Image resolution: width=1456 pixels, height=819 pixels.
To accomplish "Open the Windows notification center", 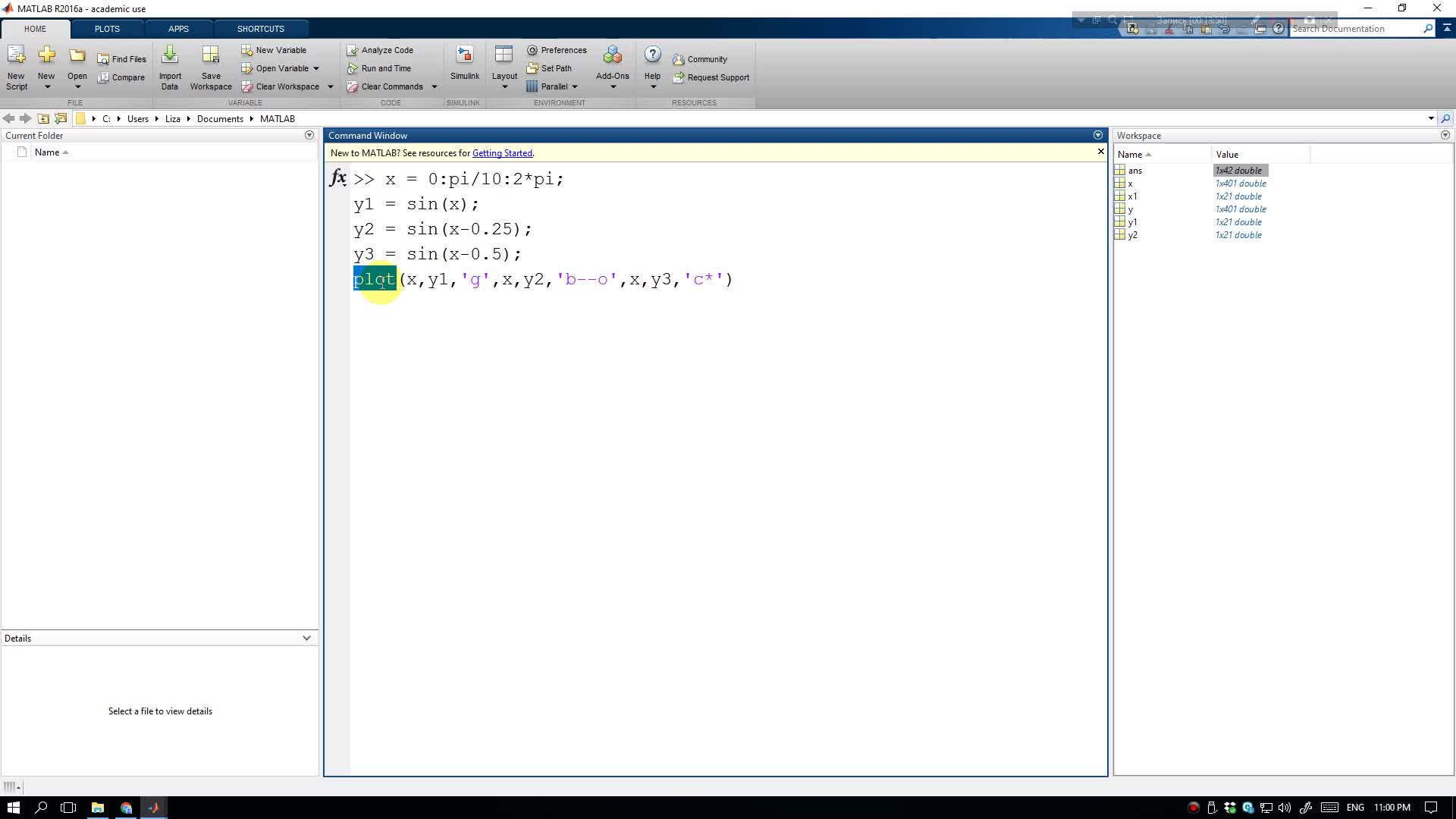I will [x=1430, y=808].
